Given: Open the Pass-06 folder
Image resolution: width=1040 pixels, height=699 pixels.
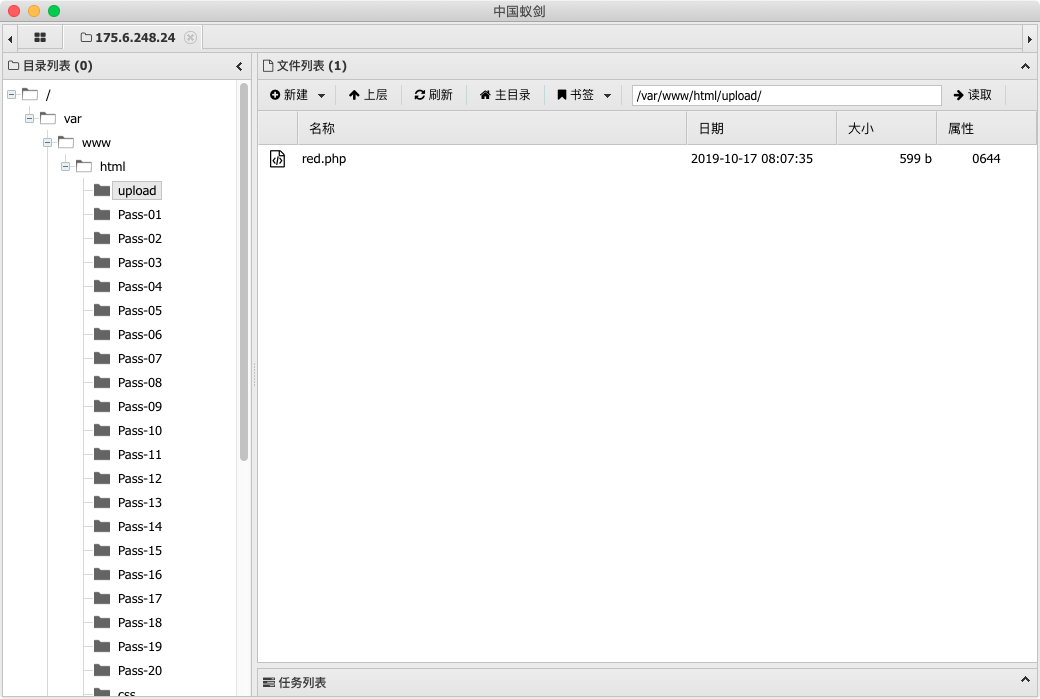Looking at the screenshot, I should (128, 334).
